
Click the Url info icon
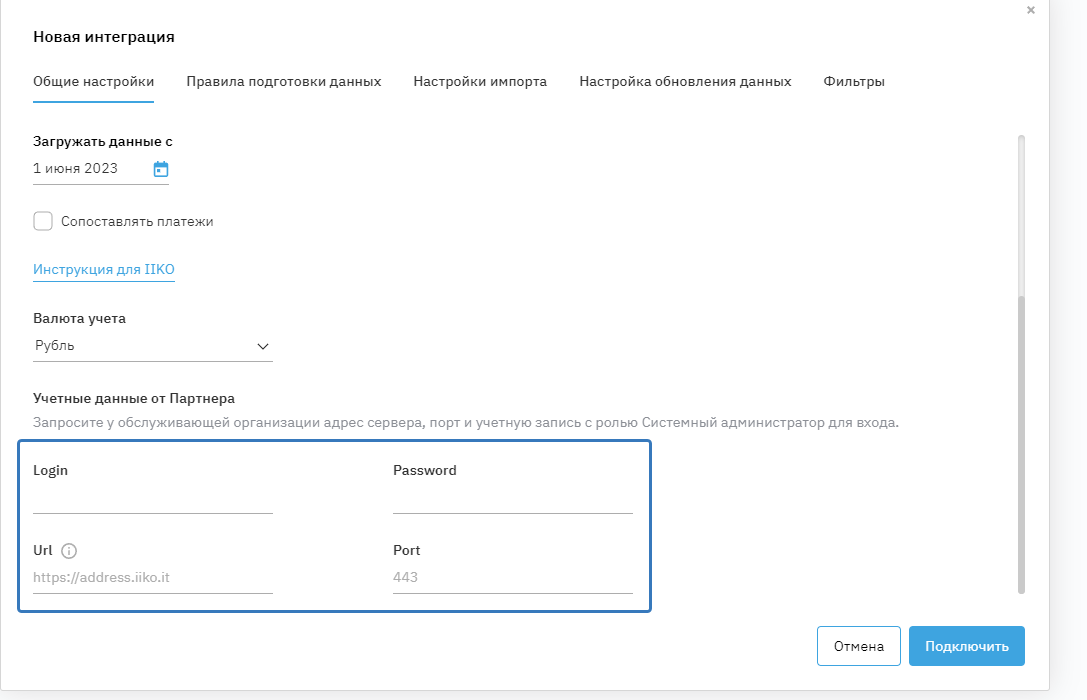coord(69,551)
